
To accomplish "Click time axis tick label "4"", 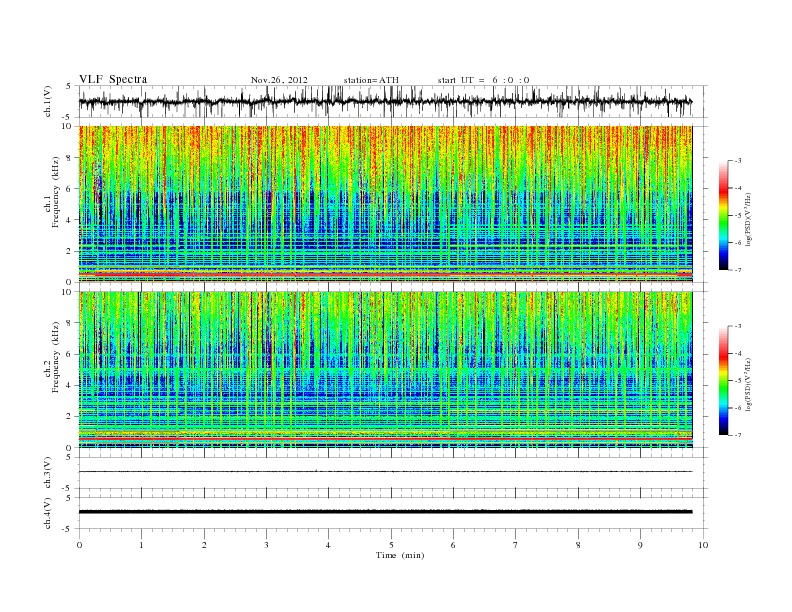I will click(x=329, y=545).
